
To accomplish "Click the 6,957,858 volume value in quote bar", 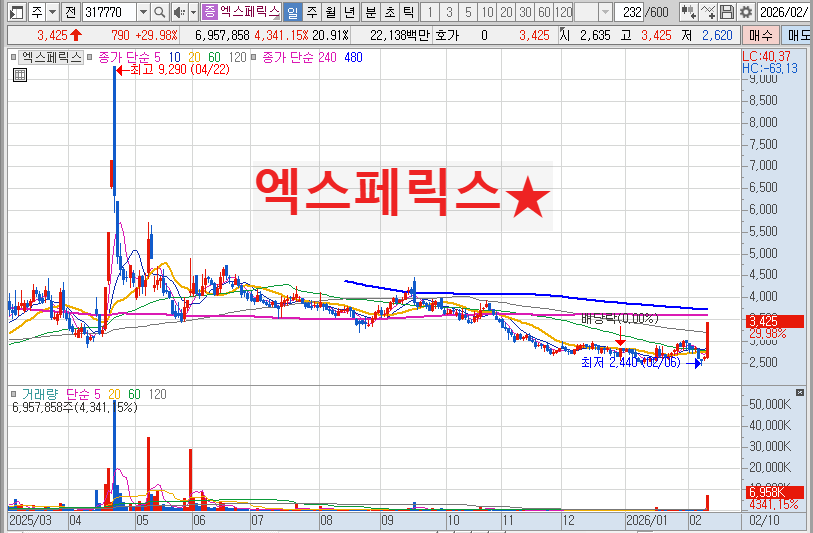I will point(222,35).
